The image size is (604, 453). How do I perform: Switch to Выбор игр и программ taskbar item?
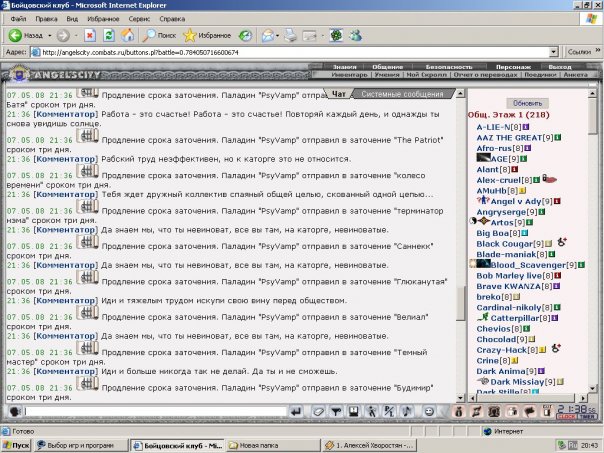80,445
